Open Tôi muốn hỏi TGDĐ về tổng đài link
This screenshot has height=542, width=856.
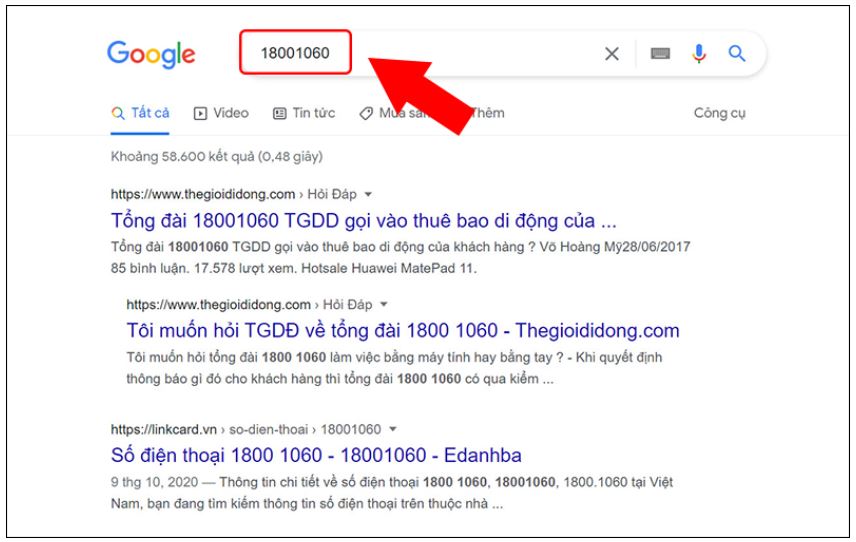(x=403, y=330)
